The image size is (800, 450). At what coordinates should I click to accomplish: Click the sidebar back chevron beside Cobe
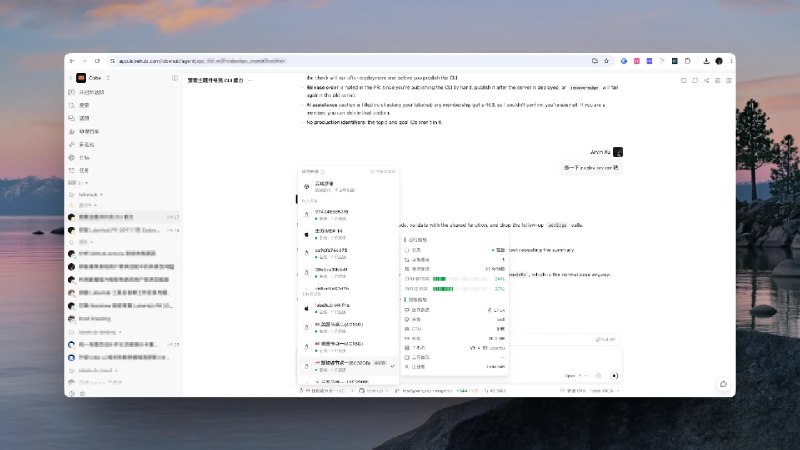pos(71,78)
